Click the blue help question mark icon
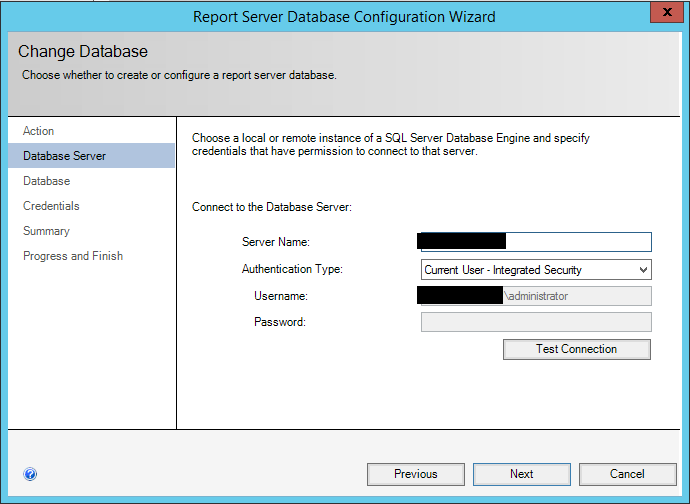Viewport: 690px width, 504px height. [30, 474]
